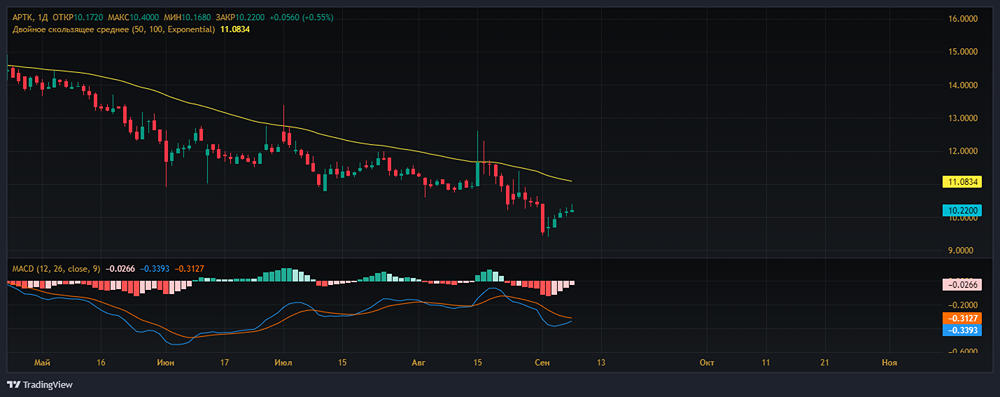Image resolution: width=1000 pixels, height=397 pixels.
Task: Click 16.0000 on the price axis
Action: coord(963,19)
